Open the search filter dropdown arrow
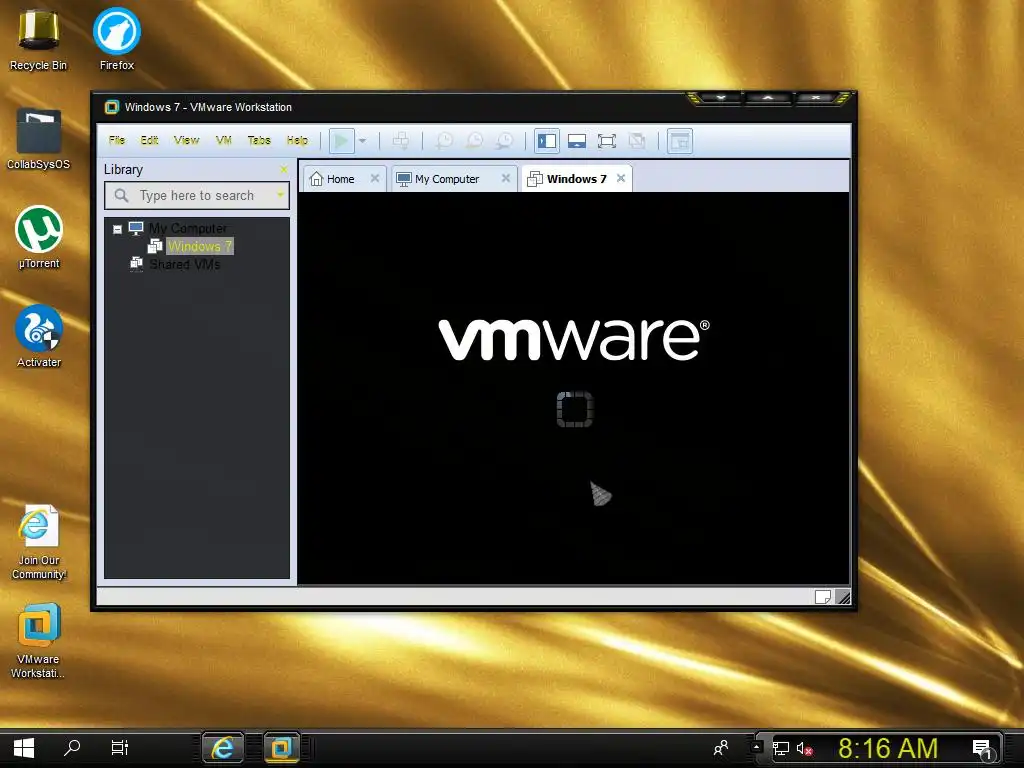Image resolution: width=1024 pixels, height=768 pixels. pyautogui.click(x=280, y=195)
